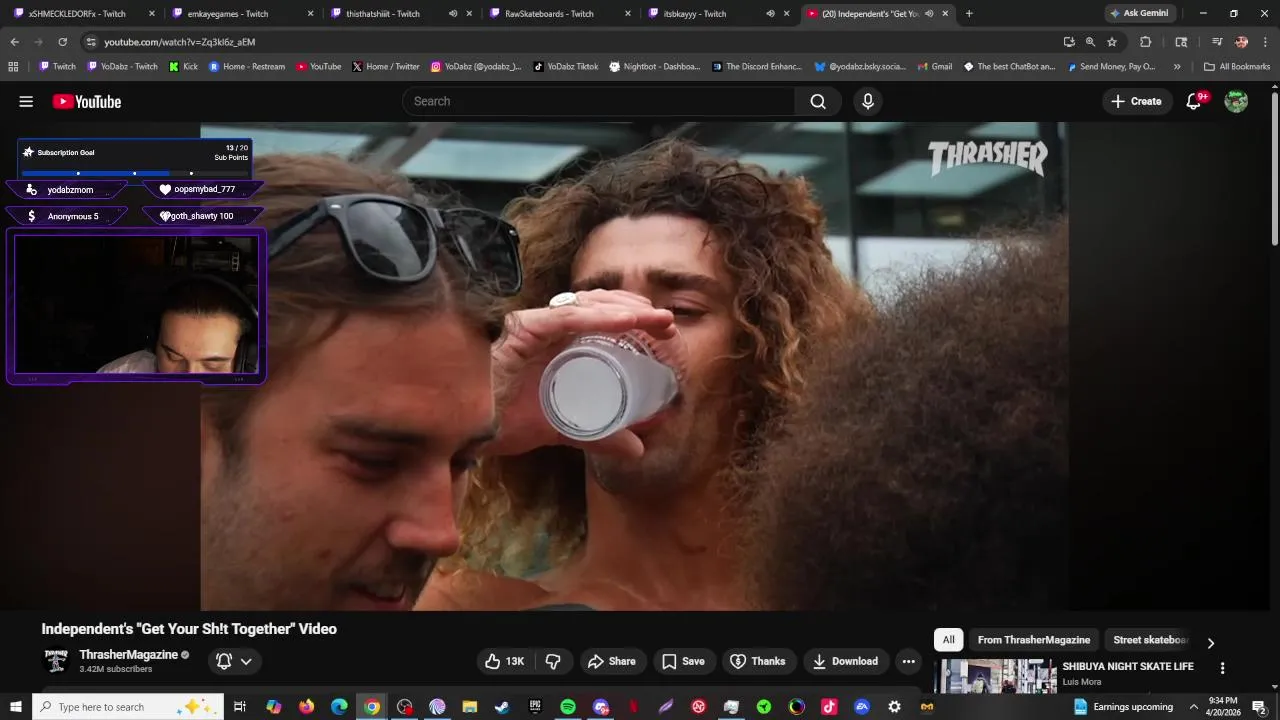Click ThrasherMagazine channel name
1280x720 pixels.
pos(128,655)
